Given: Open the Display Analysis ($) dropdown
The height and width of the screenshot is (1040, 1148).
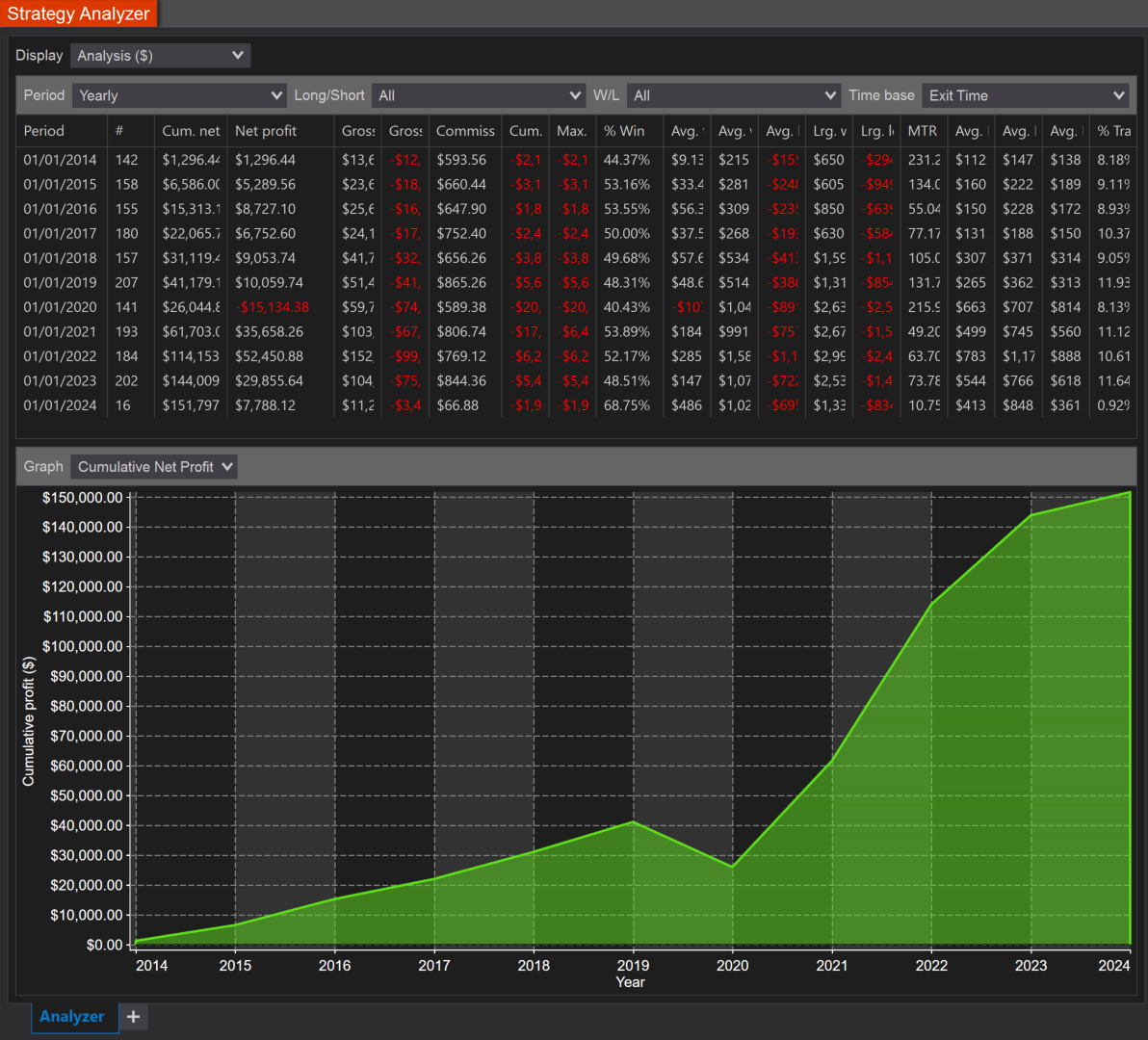Looking at the screenshot, I should tap(160, 56).
